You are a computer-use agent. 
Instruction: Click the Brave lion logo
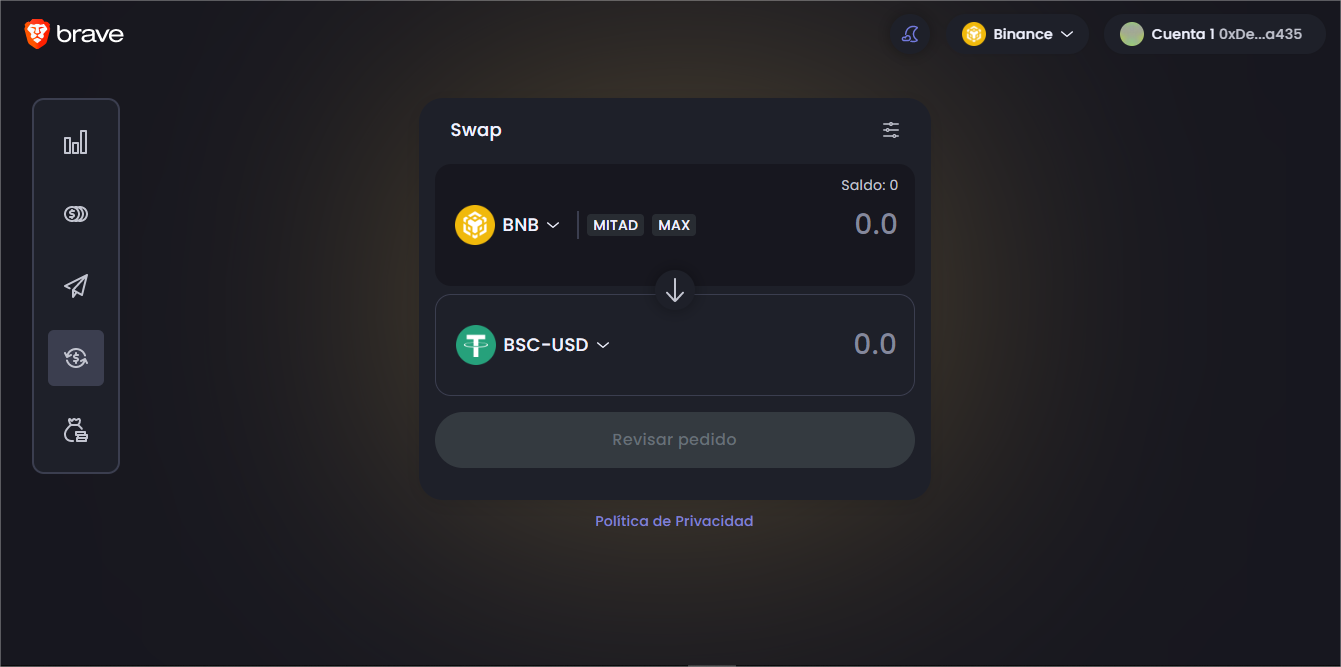point(37,34)
